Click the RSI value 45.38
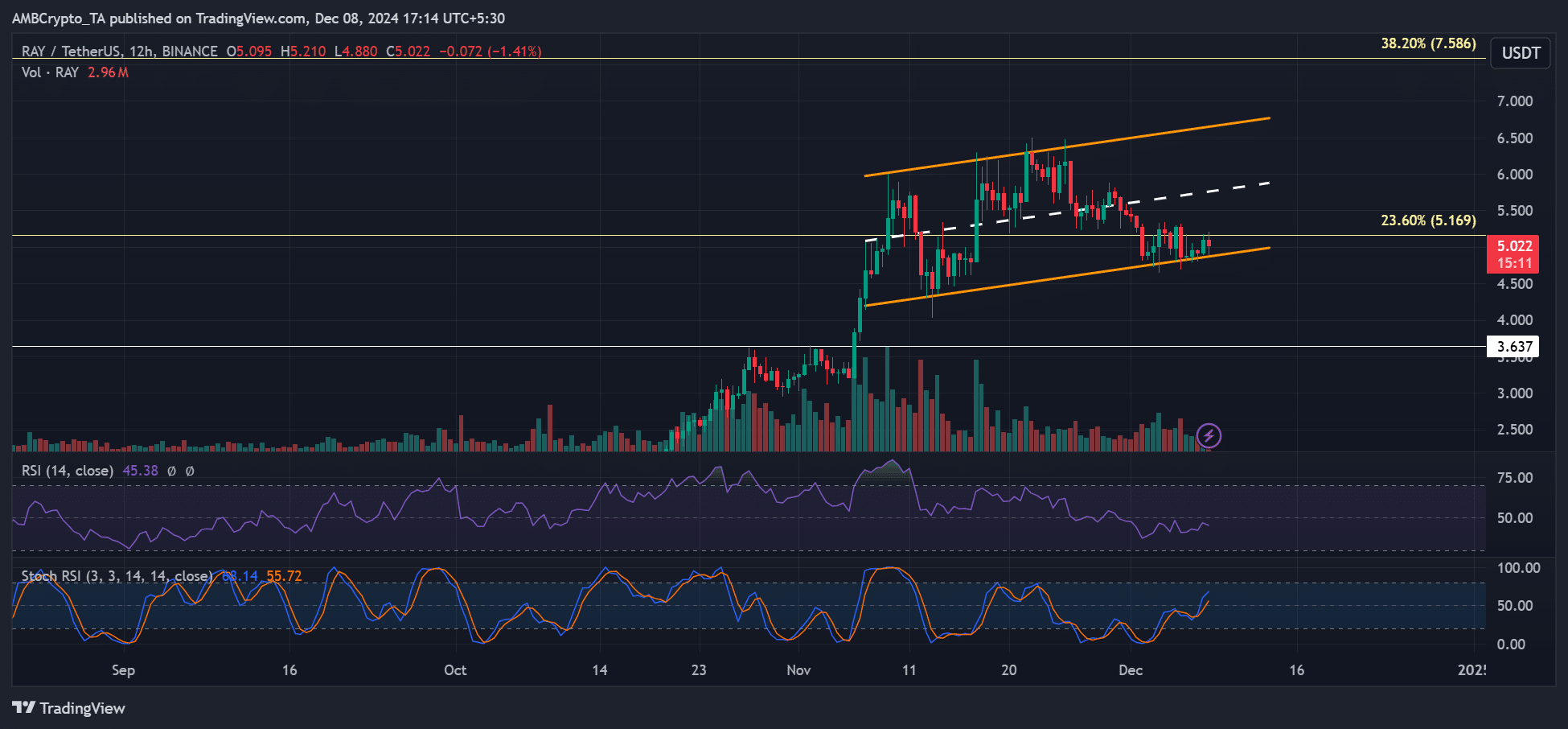The image size is (1568, 729). 140,471
